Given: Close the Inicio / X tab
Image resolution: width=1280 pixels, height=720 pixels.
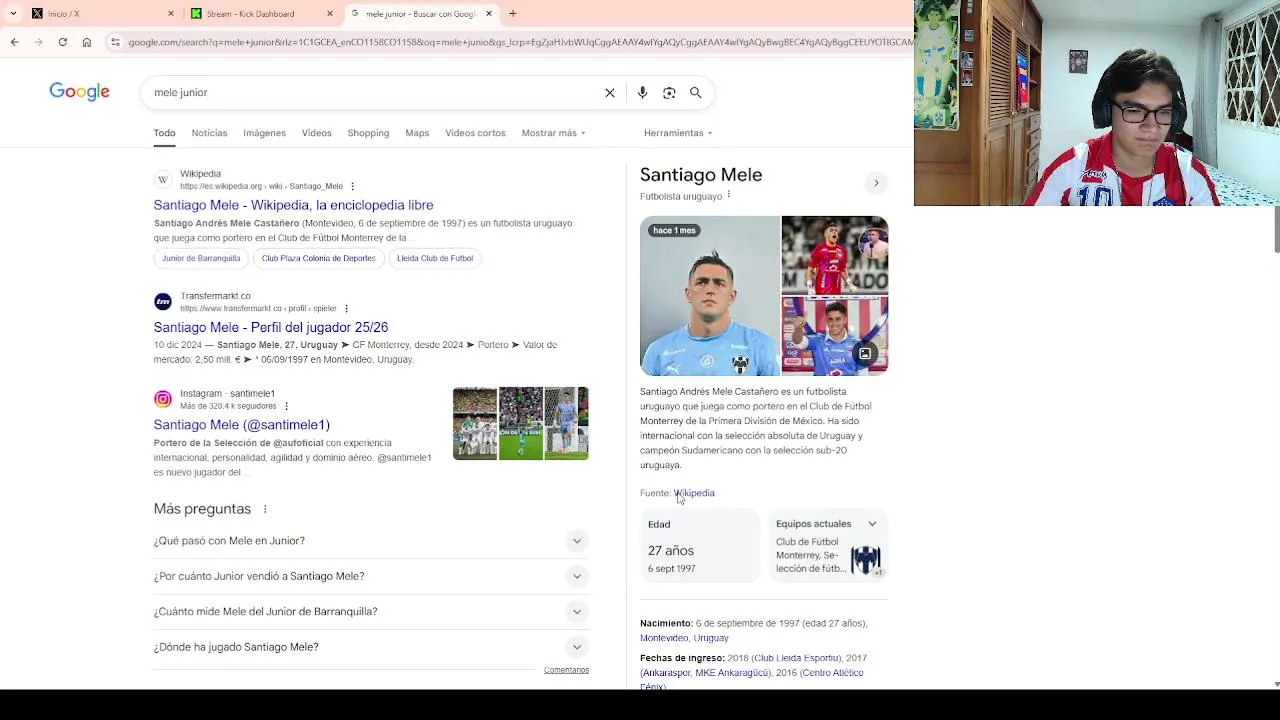Looking at the screenshot, I should (171, 14).
